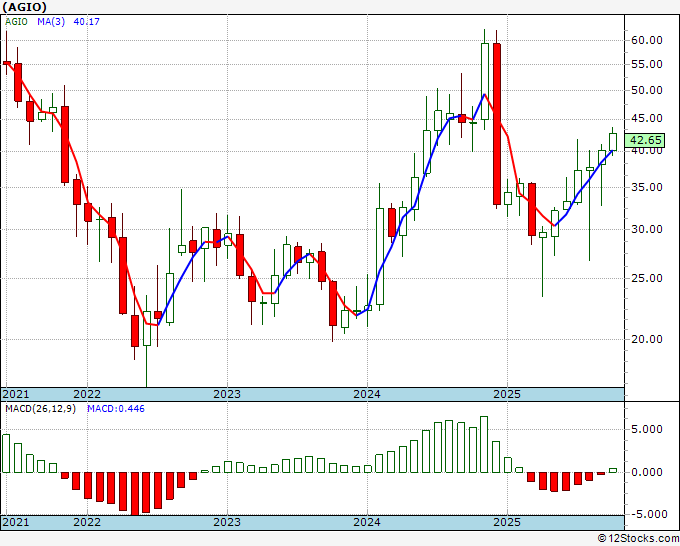Click the (AGIO) chart title
Screen dimensions: 680x546
[x=24, y=7]
